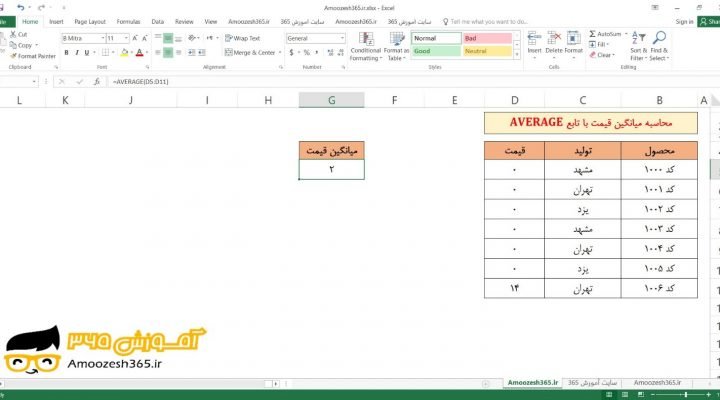The image size is (720, 400).
Task: Open Format as Table gallery
Action: click(396, 46)
